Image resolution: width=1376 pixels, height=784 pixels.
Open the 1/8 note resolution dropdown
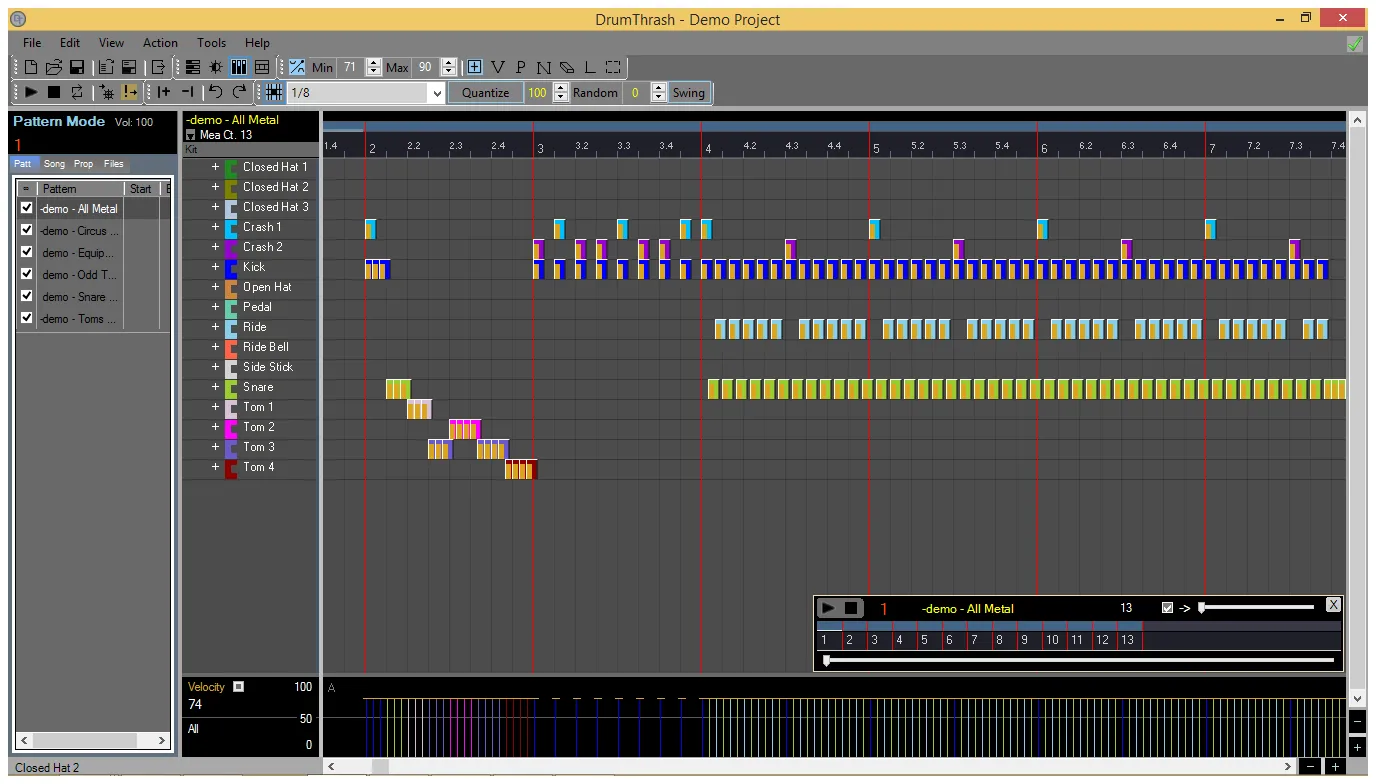[437, 92]
